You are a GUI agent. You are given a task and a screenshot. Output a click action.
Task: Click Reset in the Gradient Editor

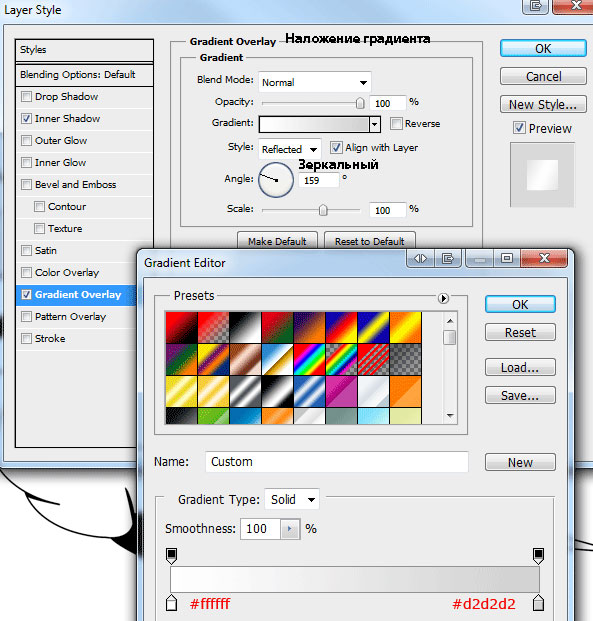tap(520, 332)
